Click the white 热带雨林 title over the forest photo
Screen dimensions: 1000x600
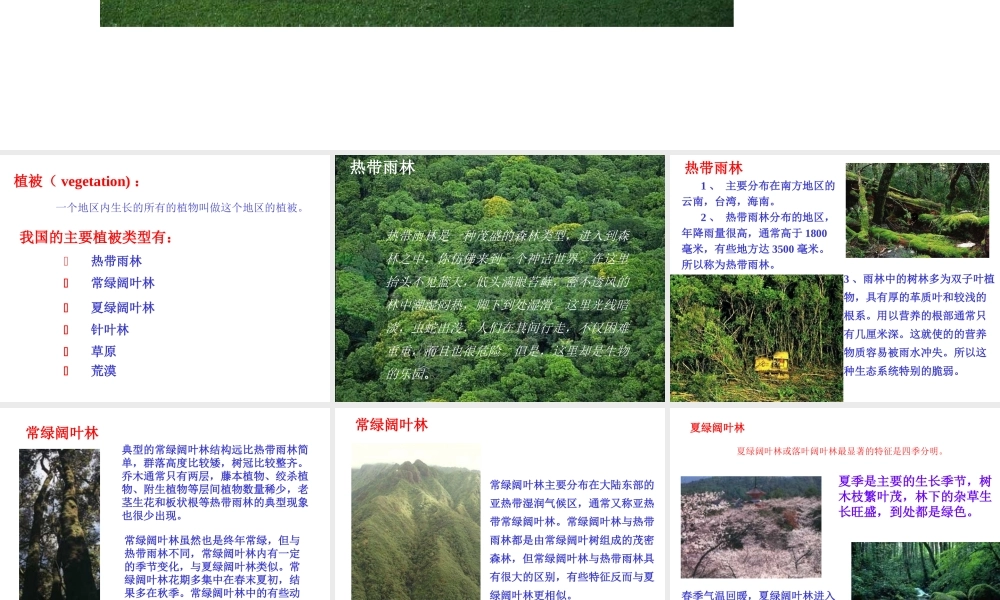[382, 167]
